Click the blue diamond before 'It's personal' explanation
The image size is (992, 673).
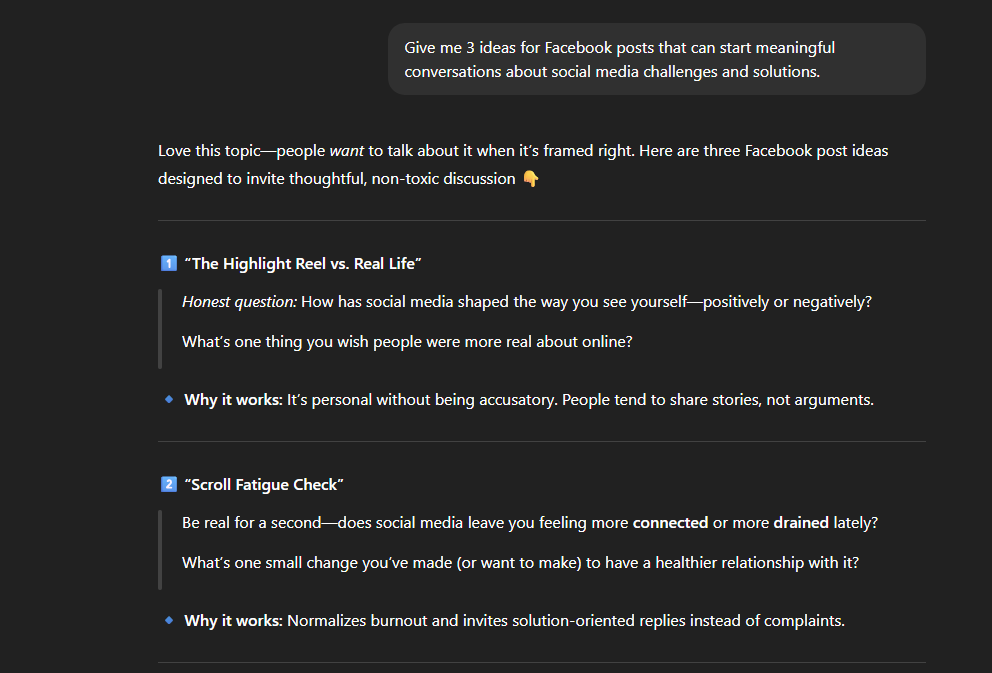point(168,400)
